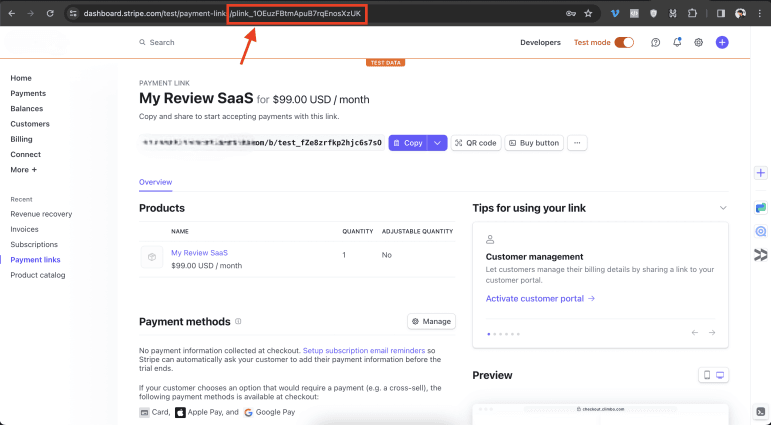Click previous arrow in tips carousel

695,332
